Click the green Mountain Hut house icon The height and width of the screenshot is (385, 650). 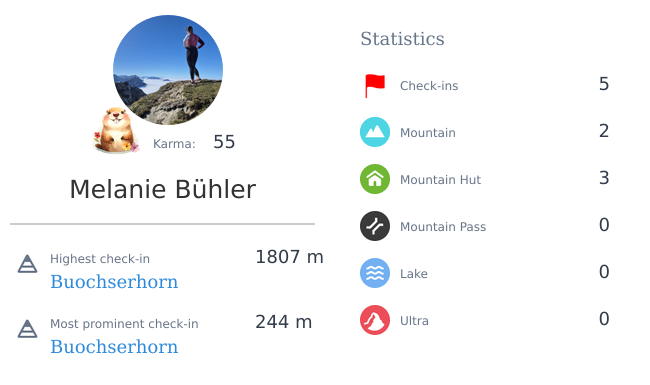click(x=375, y=179)
